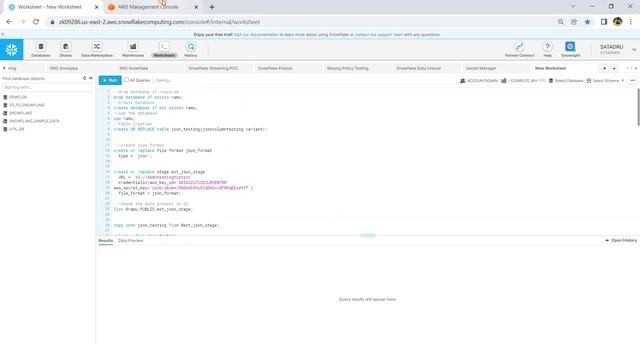Open the COMPUTE_WH warehouse selector
The image size is (640, 360).
[x=523, y=81]
